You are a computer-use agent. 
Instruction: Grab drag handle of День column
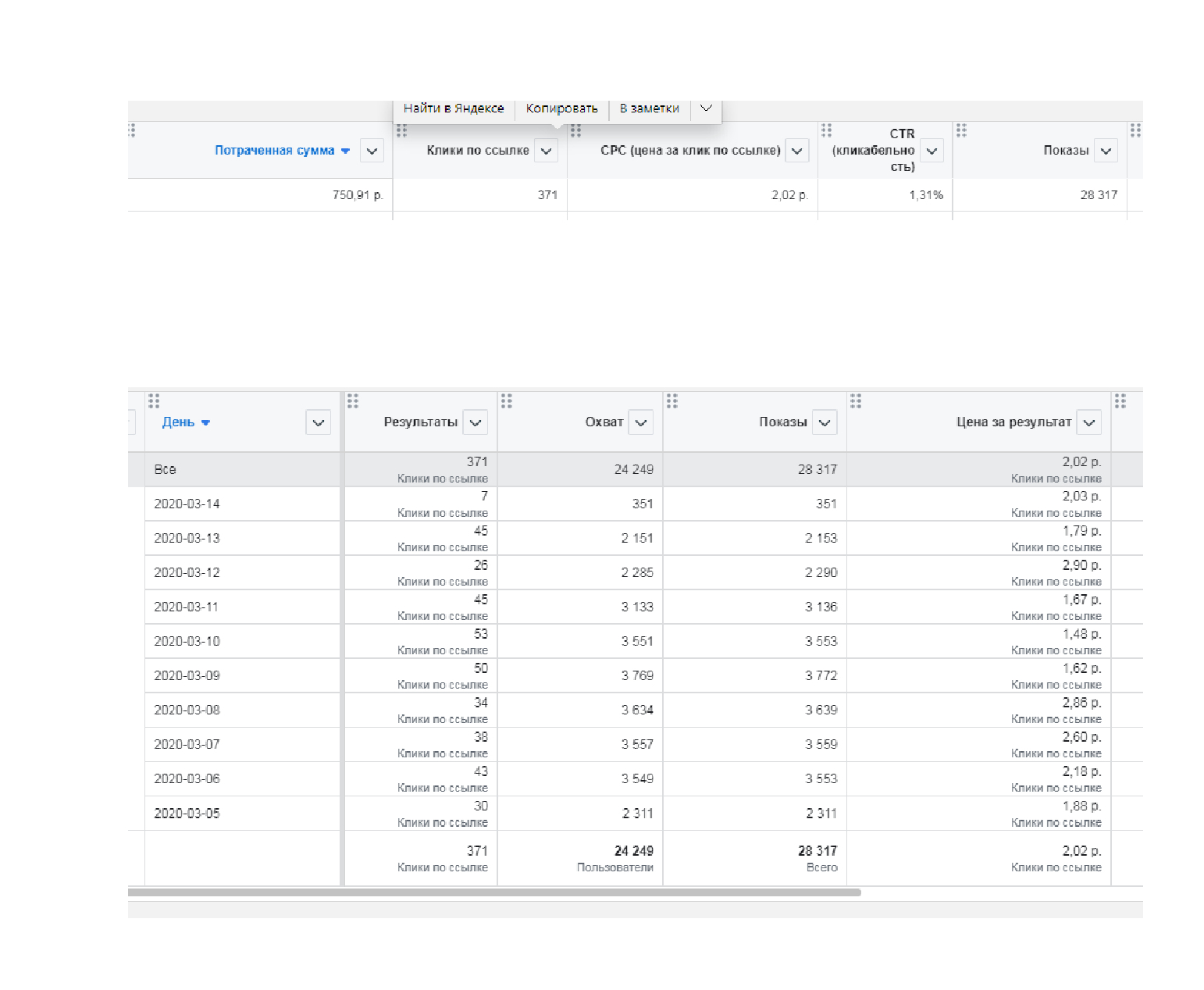pos(154,401)
